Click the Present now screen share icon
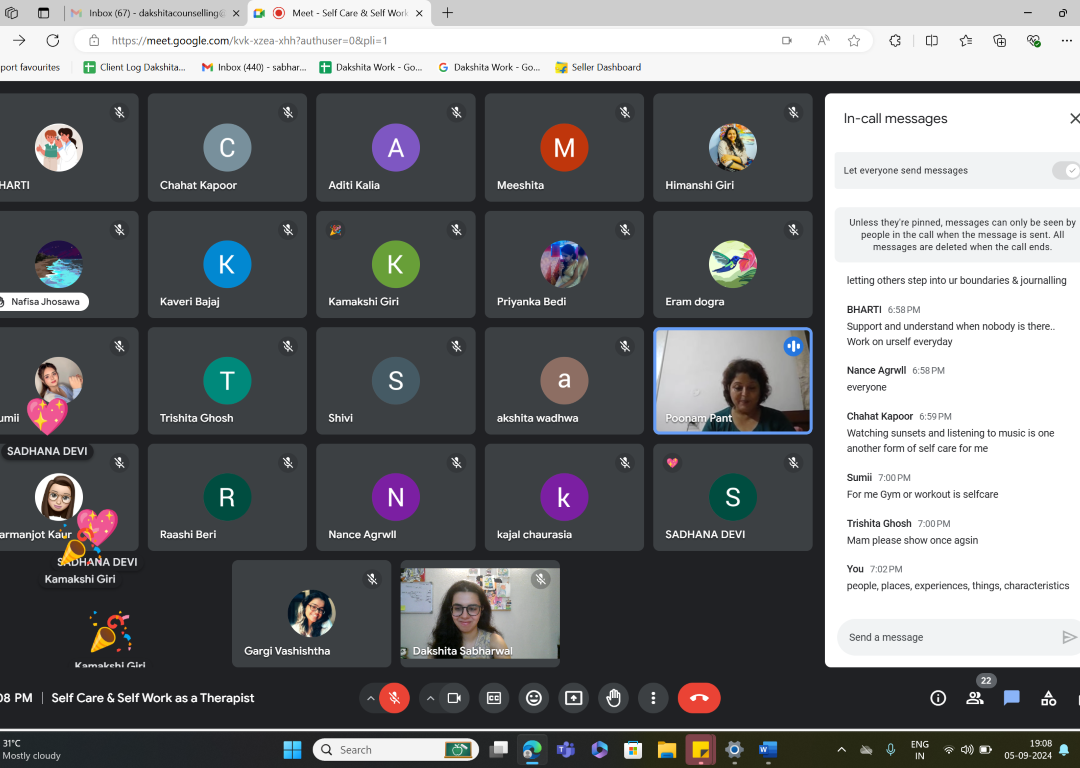This screenshot has width=1080, height=768. [x=573, y=698]
